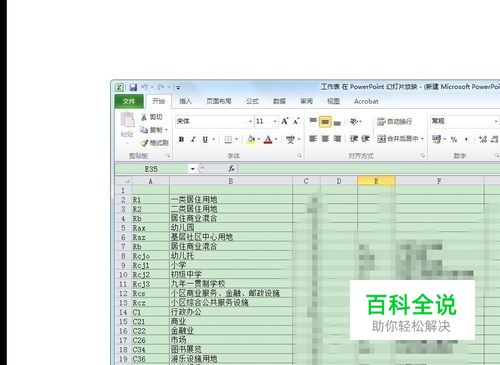Open the number format box showing 常规

point(463,121)
